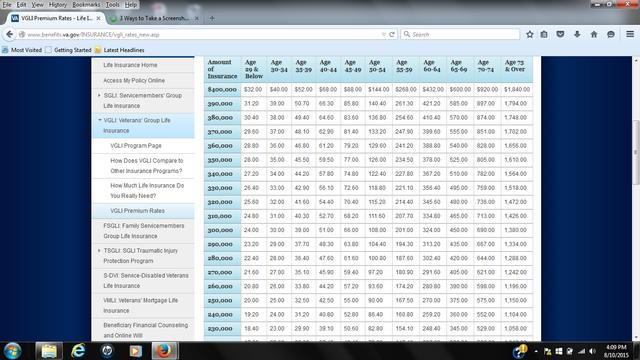This screenshot has width=640, height=360.
Task: Open the Edit menu
Action: click(x=21, y=5)
